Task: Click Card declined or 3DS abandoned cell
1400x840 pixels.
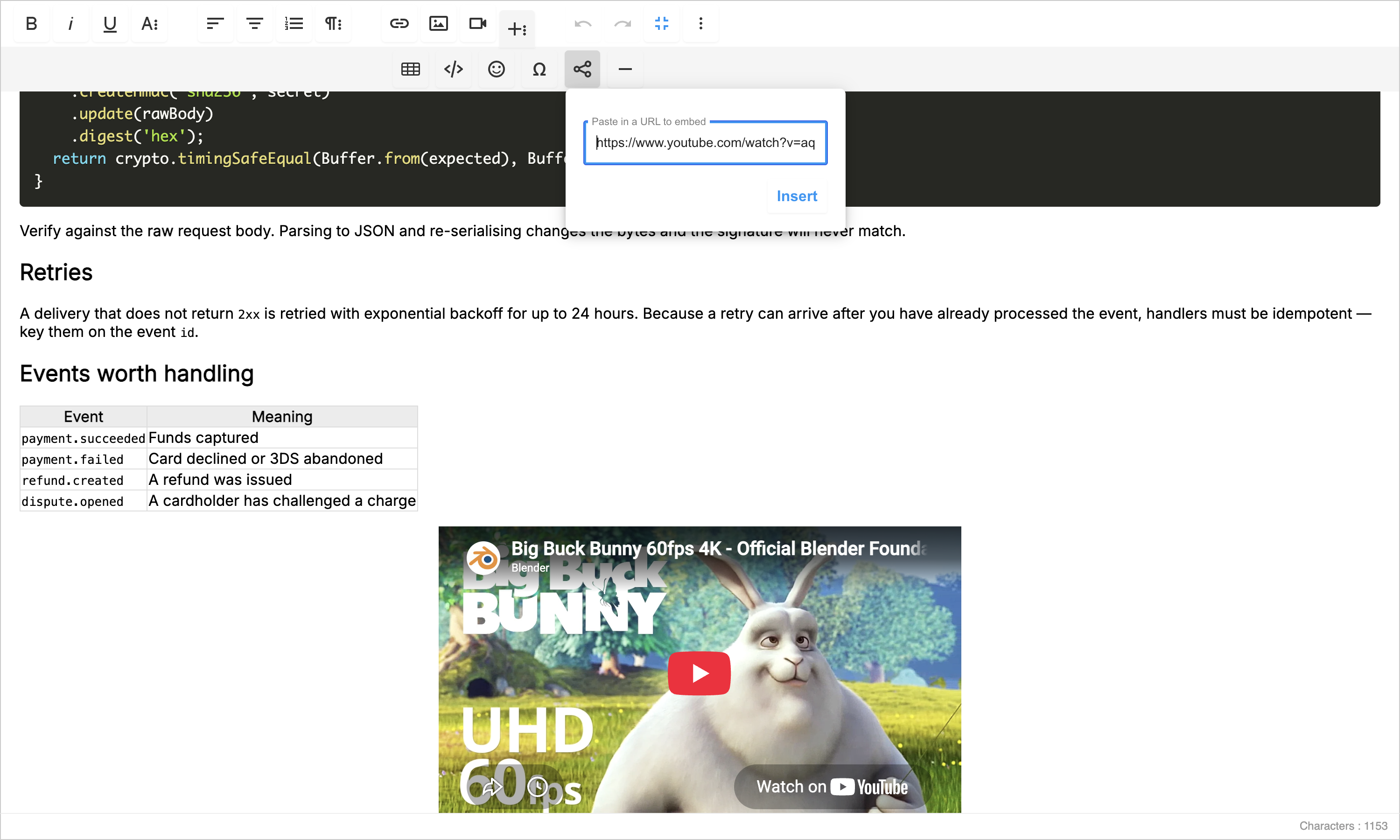Action: [x=282, y=459]
